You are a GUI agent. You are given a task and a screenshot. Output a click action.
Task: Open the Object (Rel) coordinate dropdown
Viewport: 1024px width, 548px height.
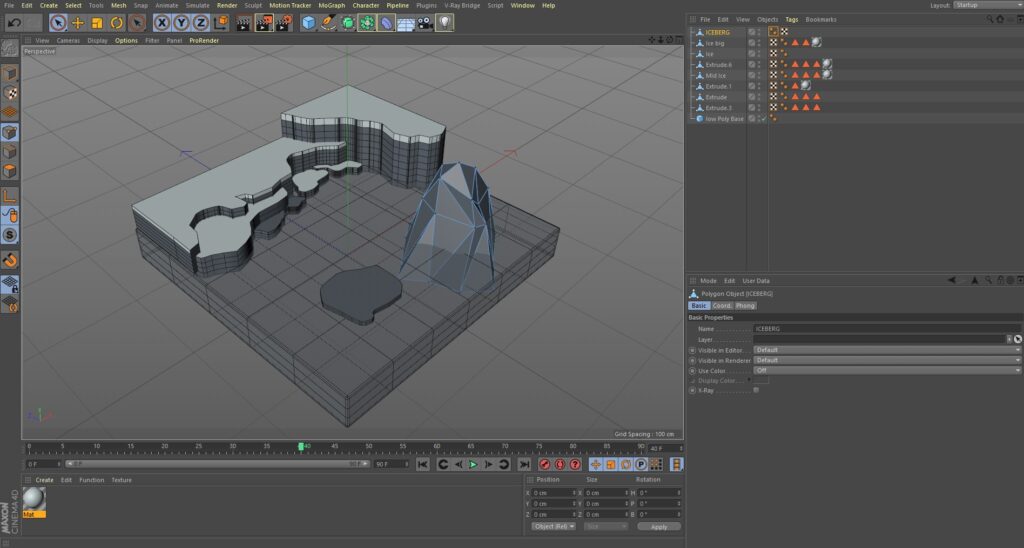pyautogui.click(x=554, y=526)
